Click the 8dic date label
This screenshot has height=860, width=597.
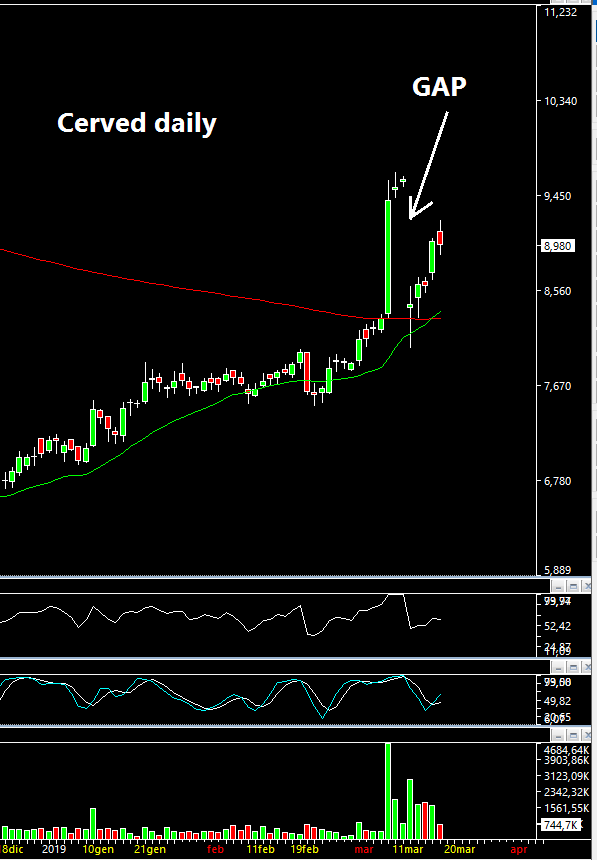[x=12, y=849]
